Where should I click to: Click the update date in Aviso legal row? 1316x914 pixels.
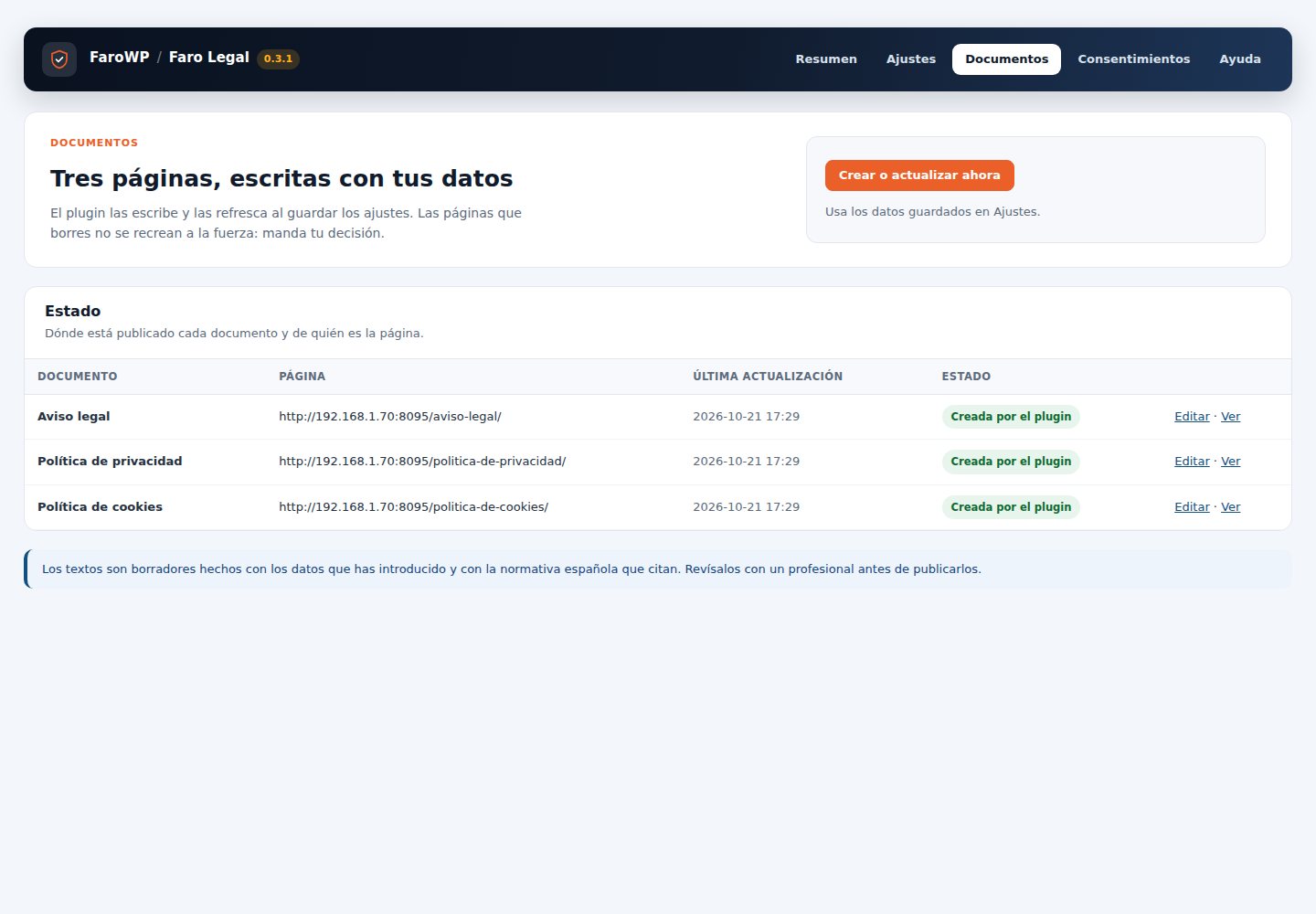point(746,417)
